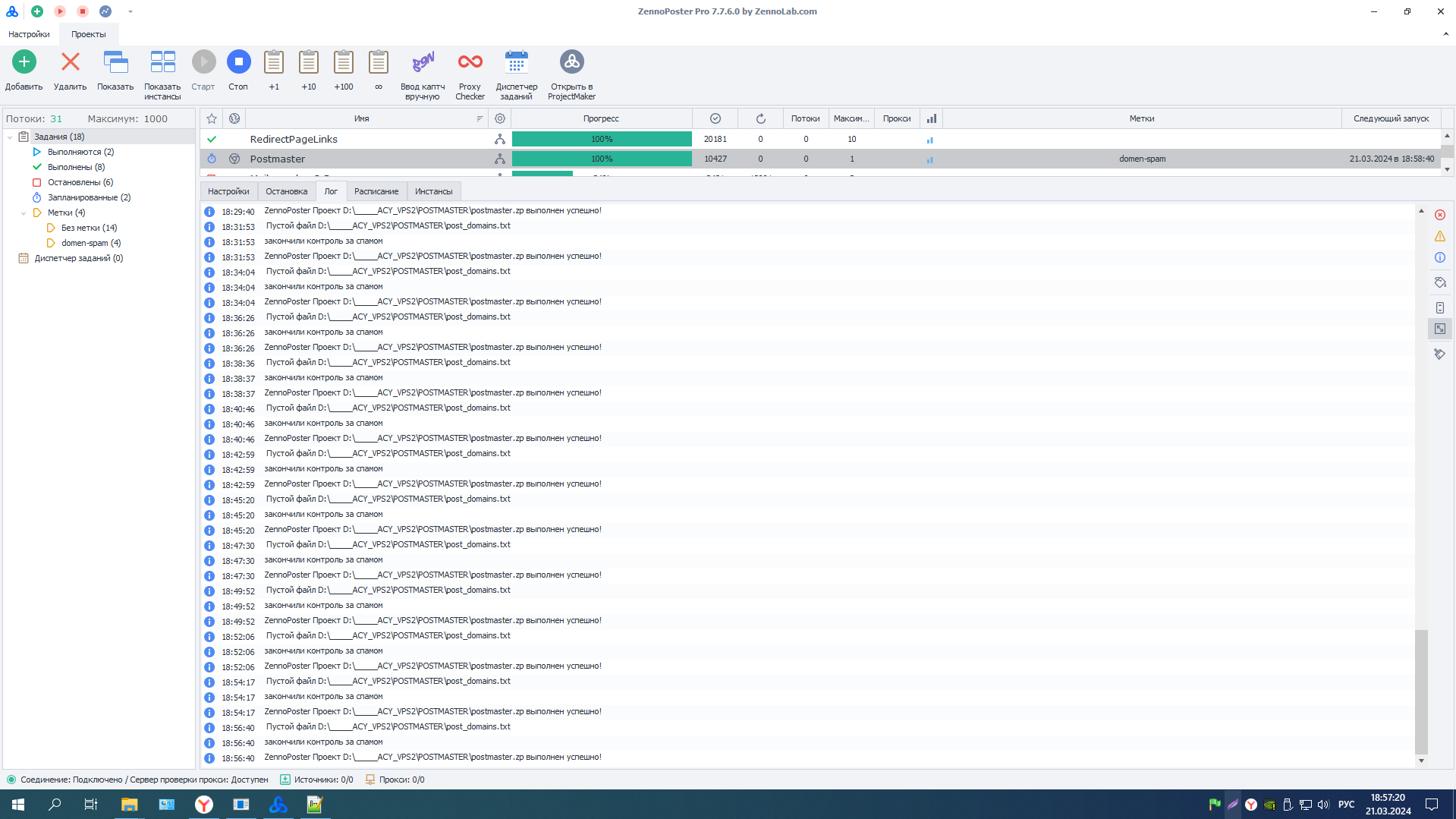1456x819 pixels.
Task: Click the RedirectPageLinks 100% progress bar
Action: coord(602,139)
